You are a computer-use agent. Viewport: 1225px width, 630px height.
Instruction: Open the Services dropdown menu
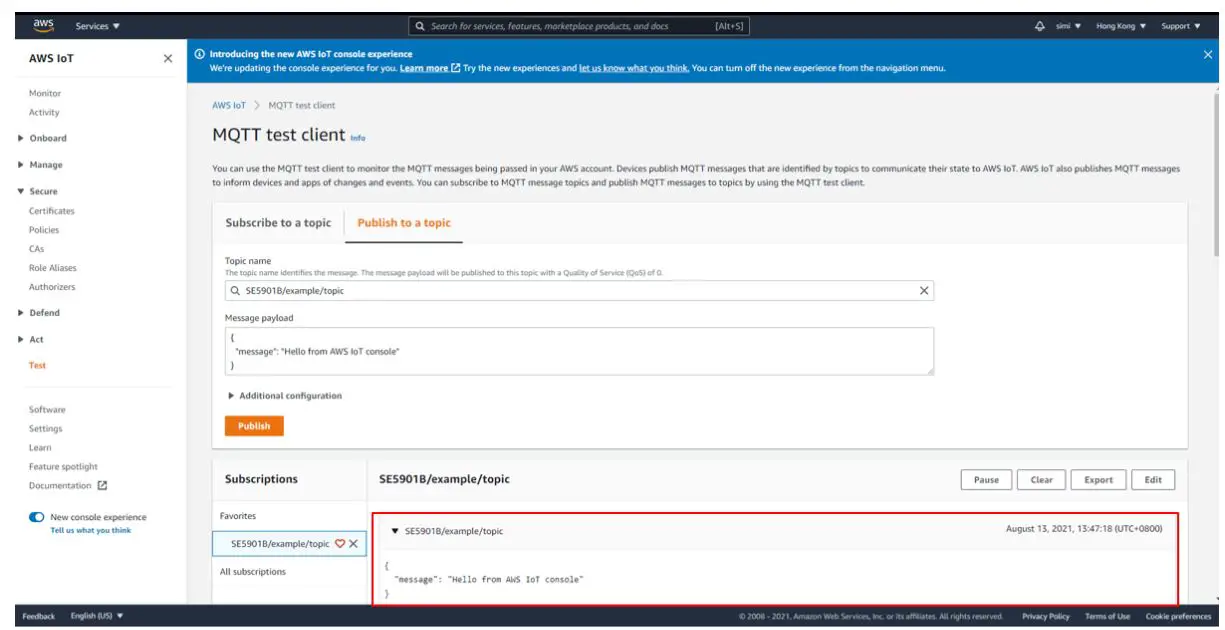[x=98, y=26]
